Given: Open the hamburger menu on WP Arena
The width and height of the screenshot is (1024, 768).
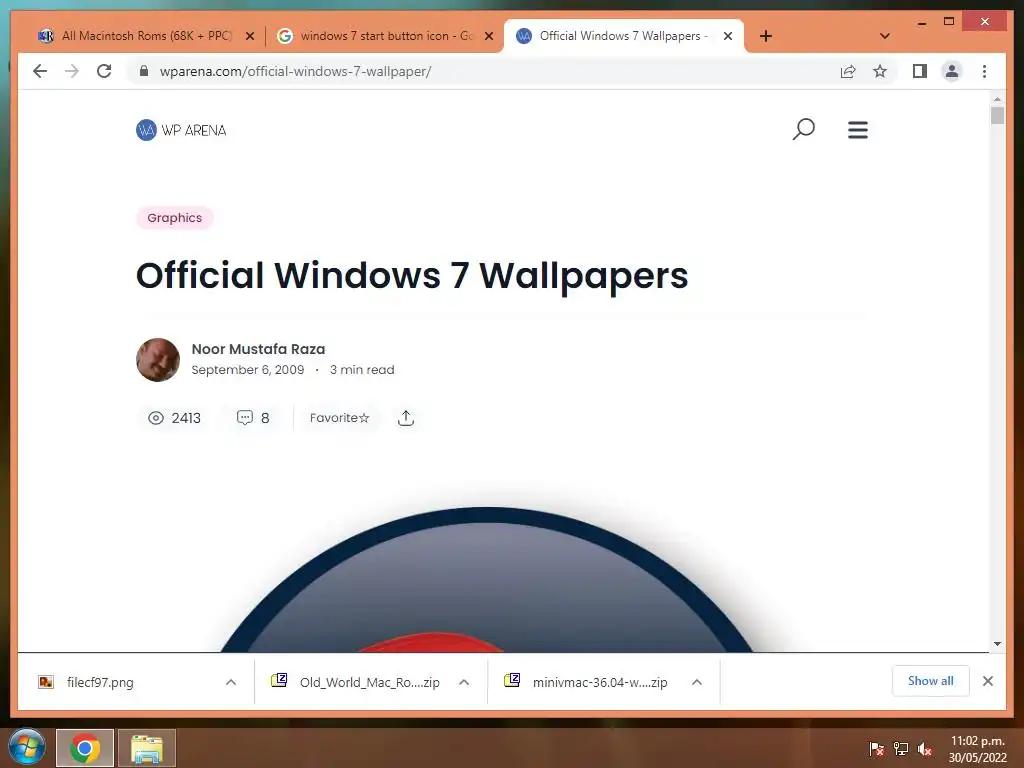Looking at the screenshot, I should tap(857, 129).
